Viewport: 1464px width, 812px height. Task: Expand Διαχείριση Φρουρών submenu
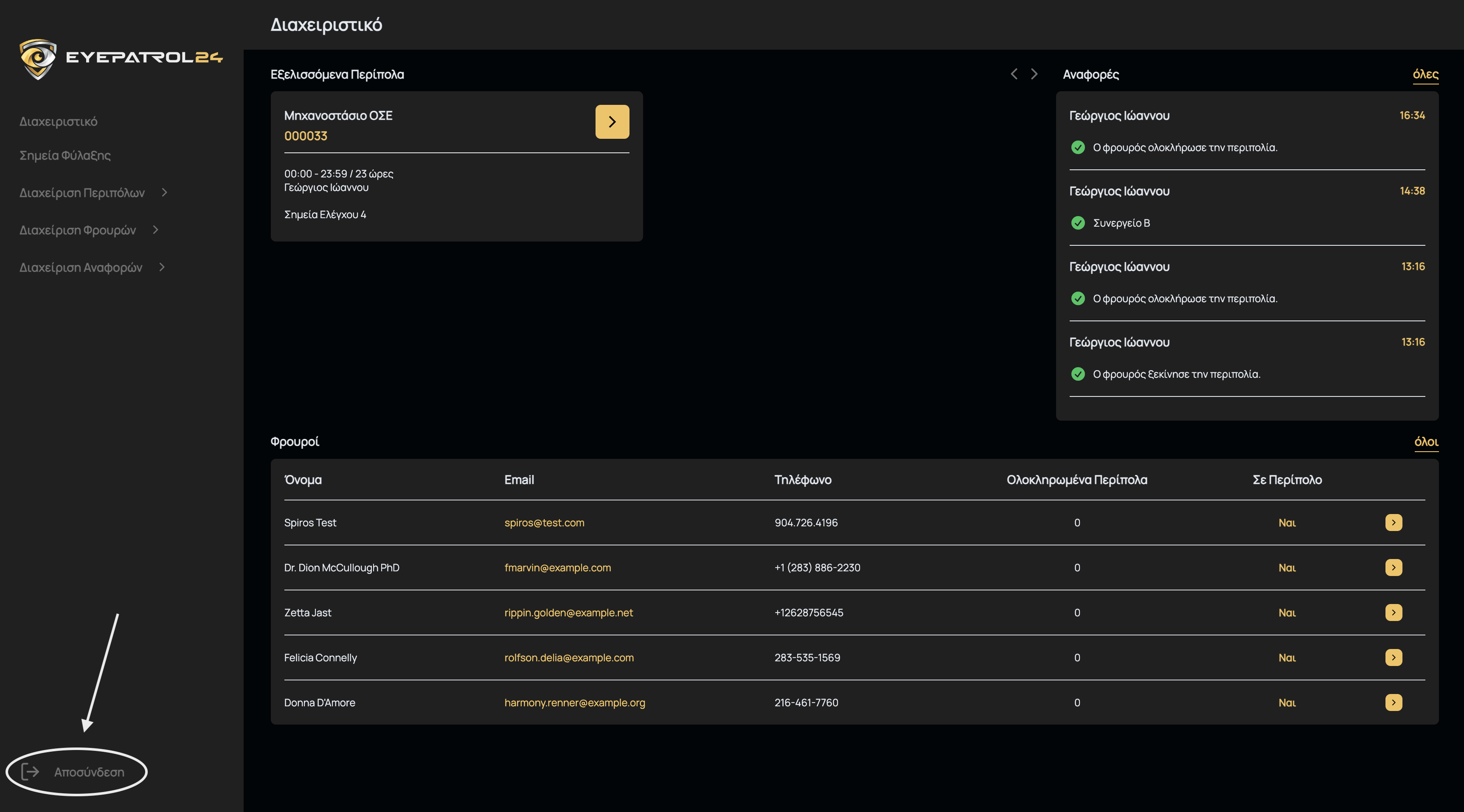coord(155,230)
